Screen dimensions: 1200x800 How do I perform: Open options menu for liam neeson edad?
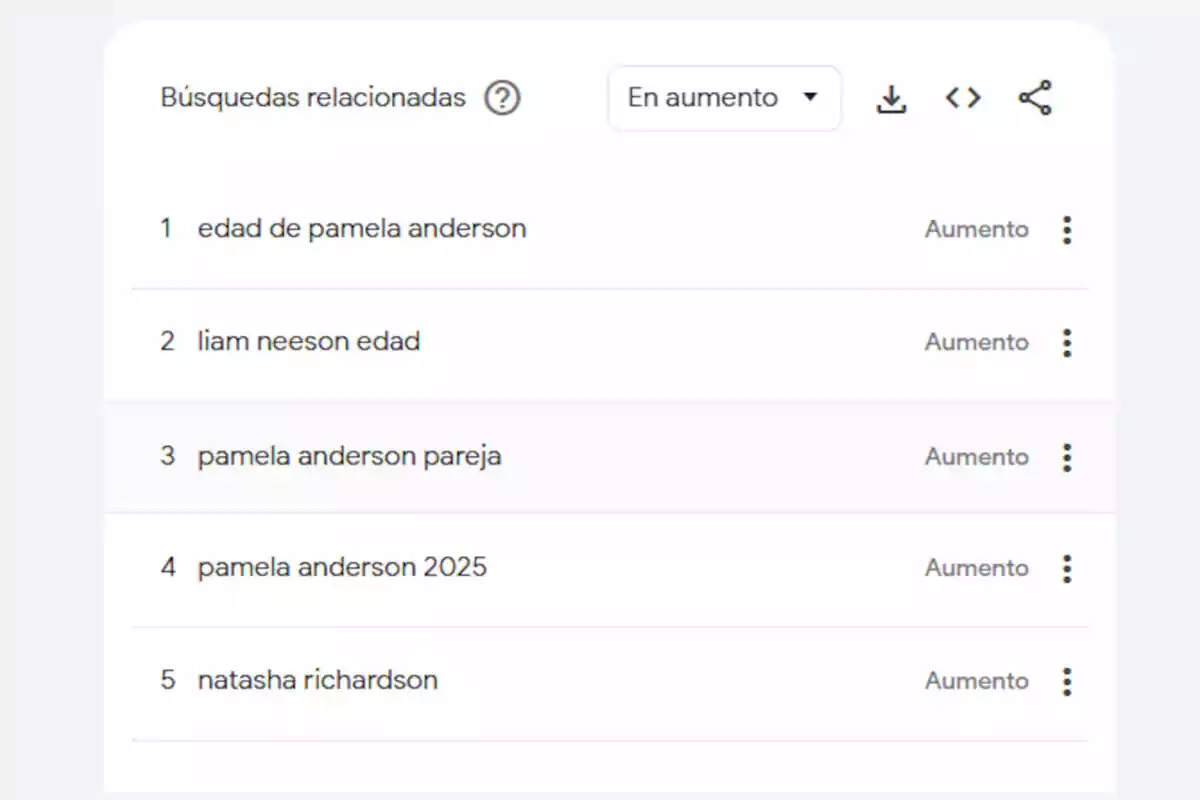click(x=1067, y=343)
